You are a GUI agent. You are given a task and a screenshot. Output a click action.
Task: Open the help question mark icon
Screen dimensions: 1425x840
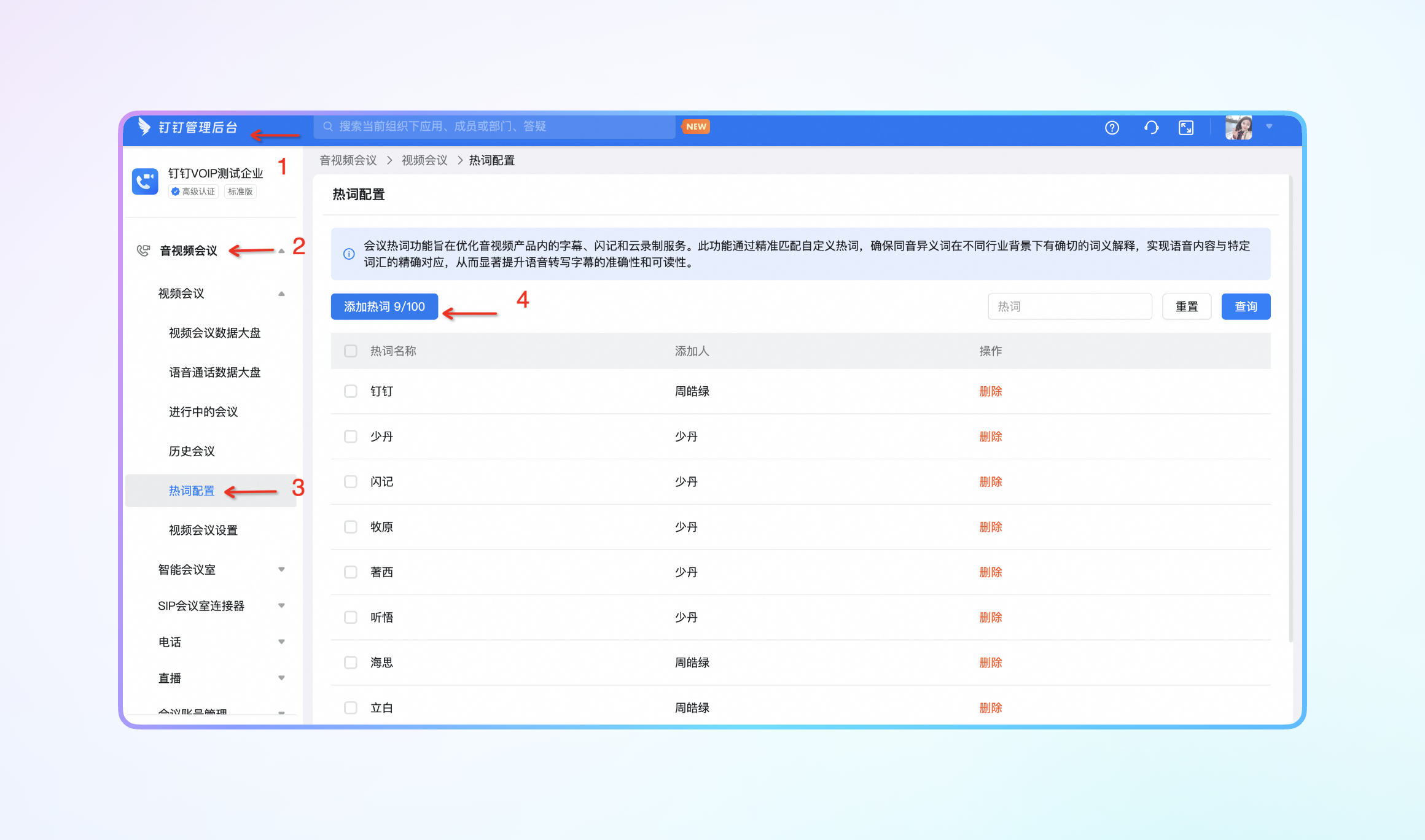pos(1112,127)
